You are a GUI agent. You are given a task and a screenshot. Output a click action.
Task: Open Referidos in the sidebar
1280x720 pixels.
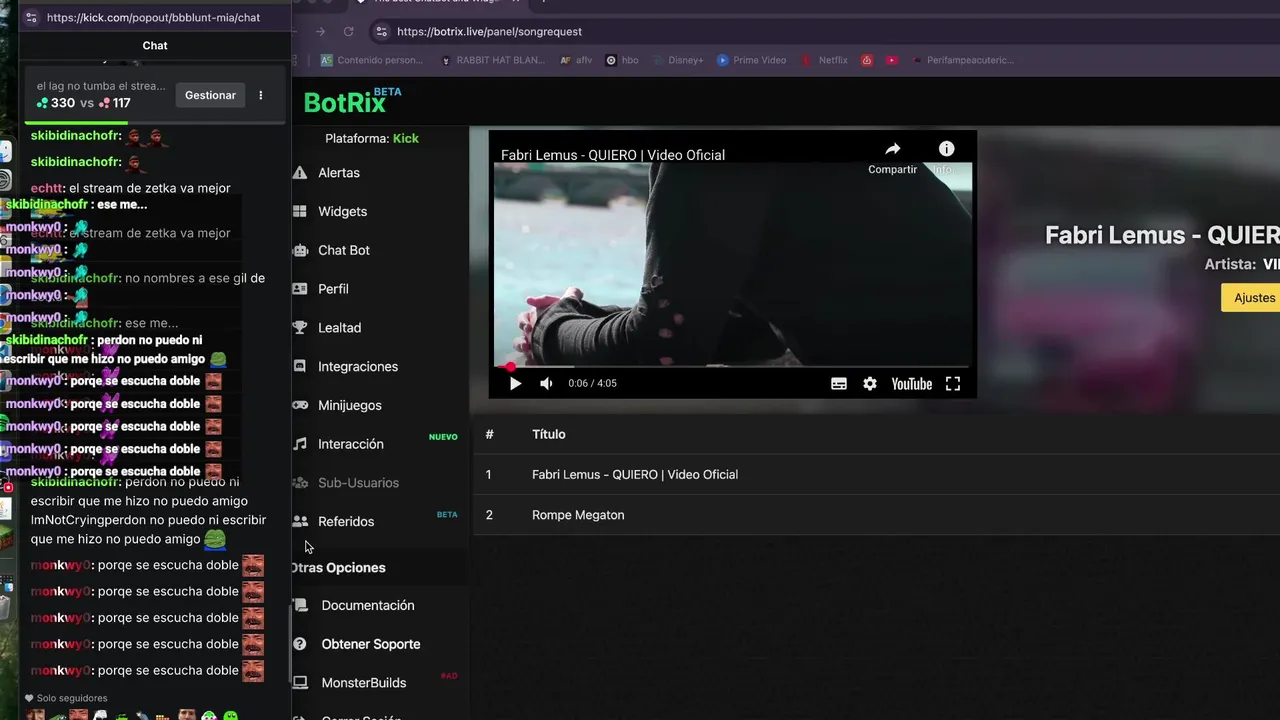tap(346, 522)
